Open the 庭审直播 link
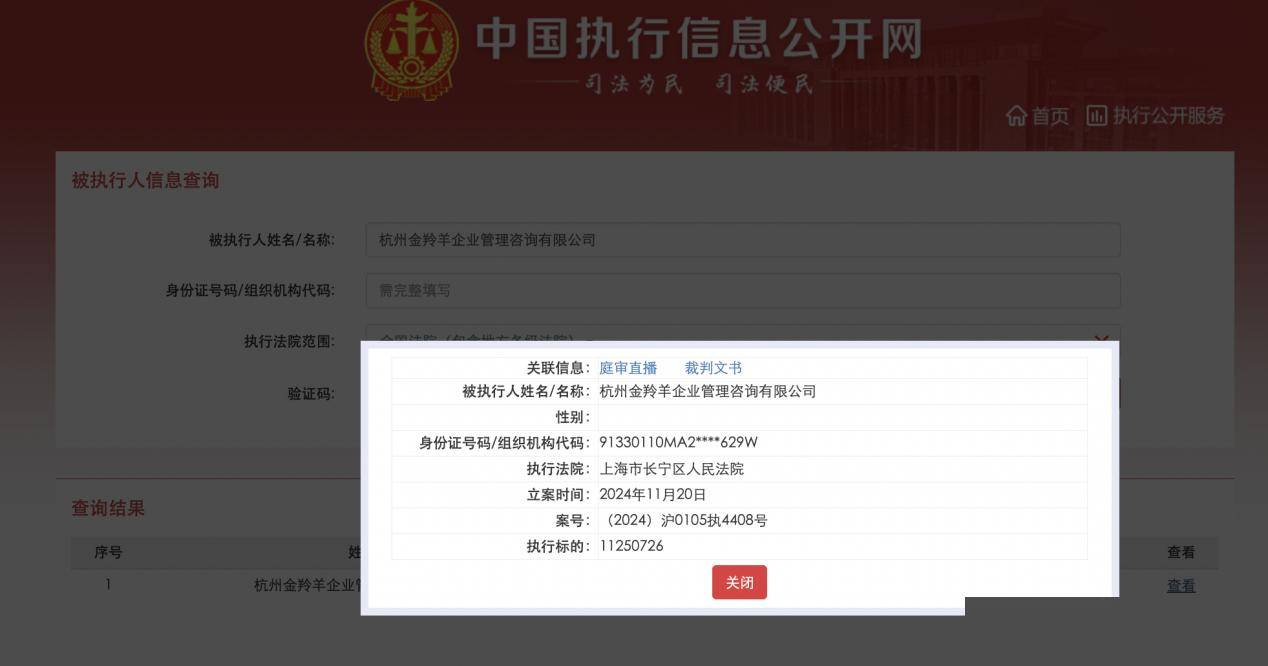 tap(628, 368)
